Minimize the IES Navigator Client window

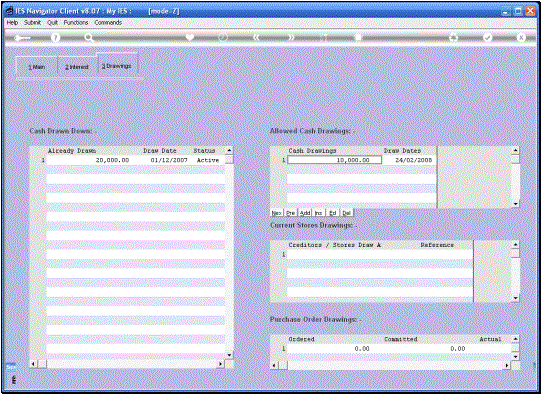pos(506,11)
